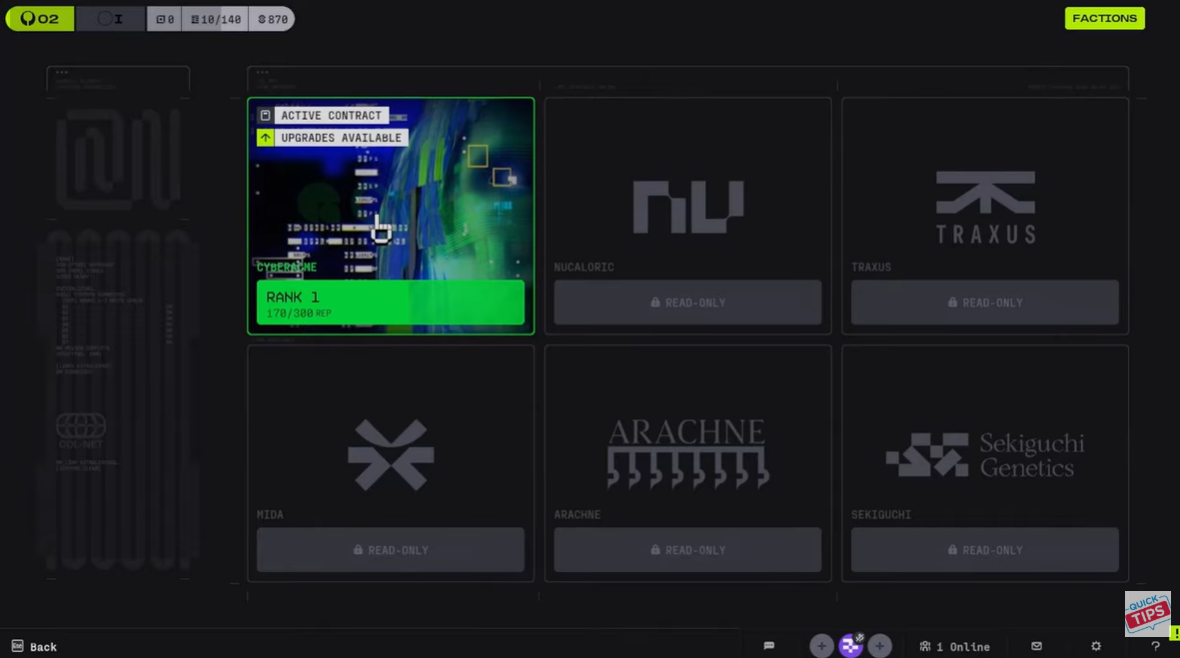This screenshot has width=1180, height=658.
Task: Click the Arachne faction logo
Action: (687, 453)
